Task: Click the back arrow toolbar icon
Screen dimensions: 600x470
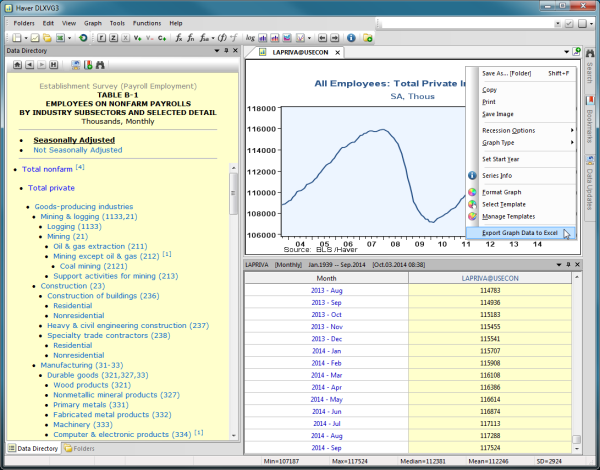Action: (323, 38)
